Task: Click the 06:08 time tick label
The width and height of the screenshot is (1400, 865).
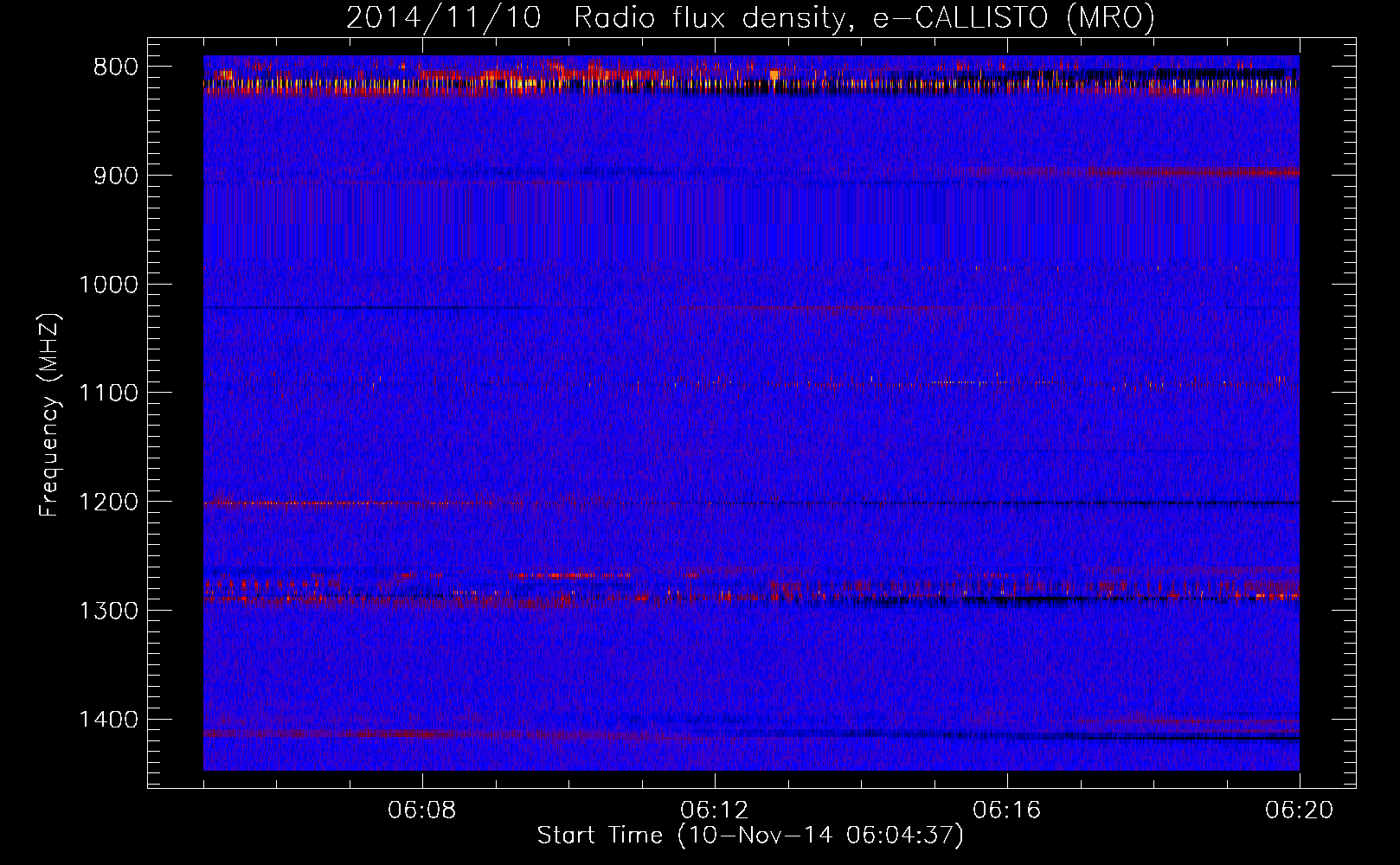Action: [x=422, y=811]
